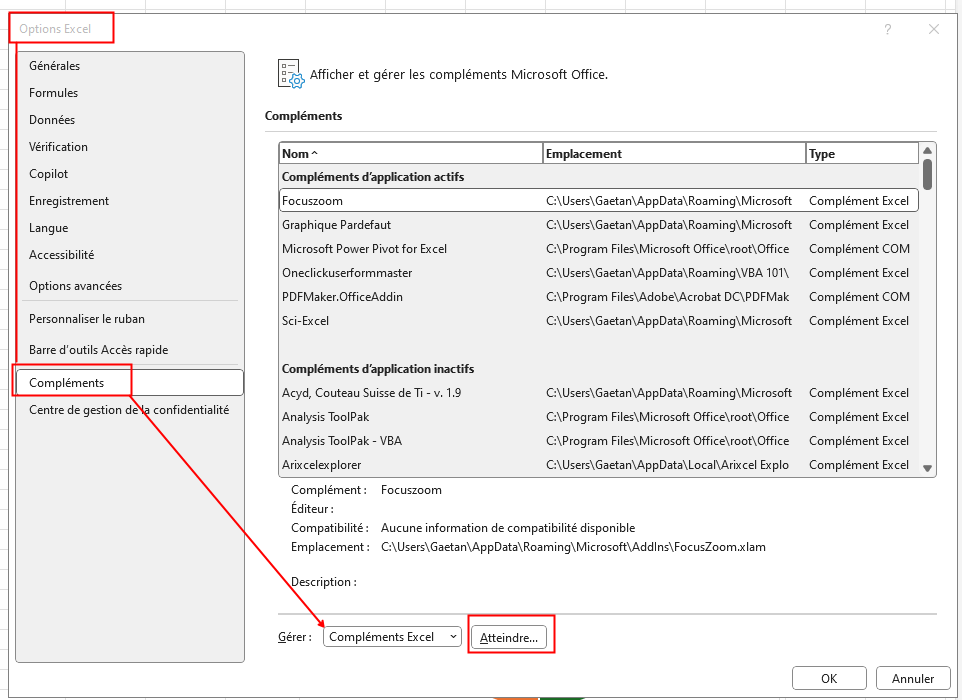Open Centre de gestion de la confidentialité
This screenshot has height=700, width=962.
[129, 410]
